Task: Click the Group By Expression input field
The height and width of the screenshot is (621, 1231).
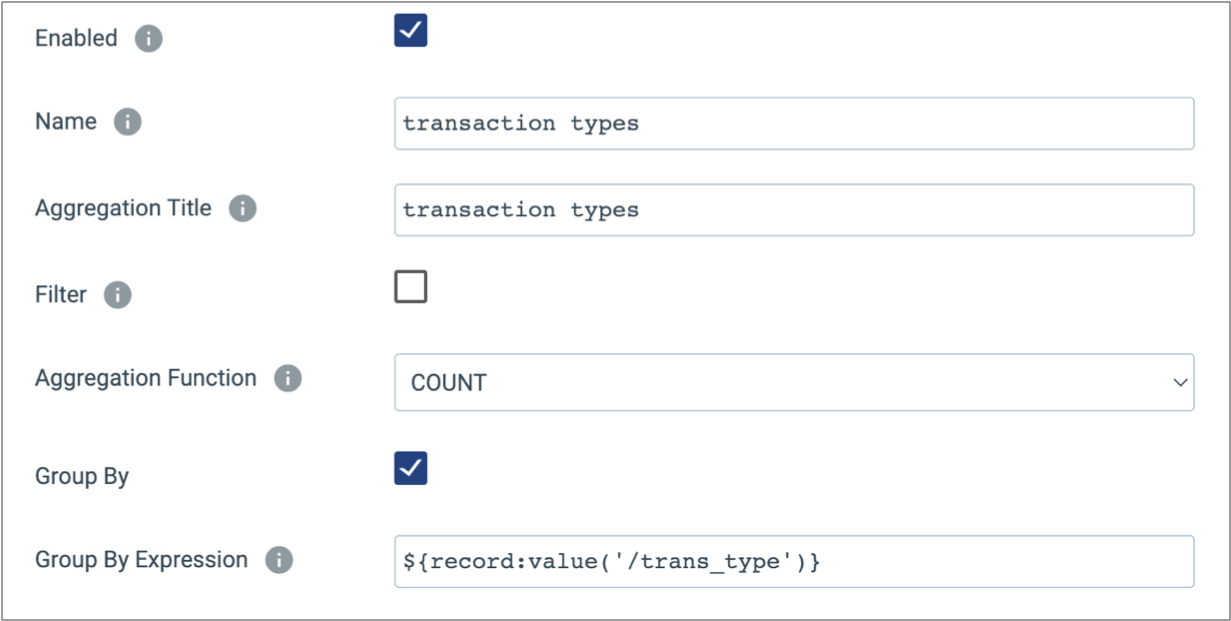Action: [794, 561]
